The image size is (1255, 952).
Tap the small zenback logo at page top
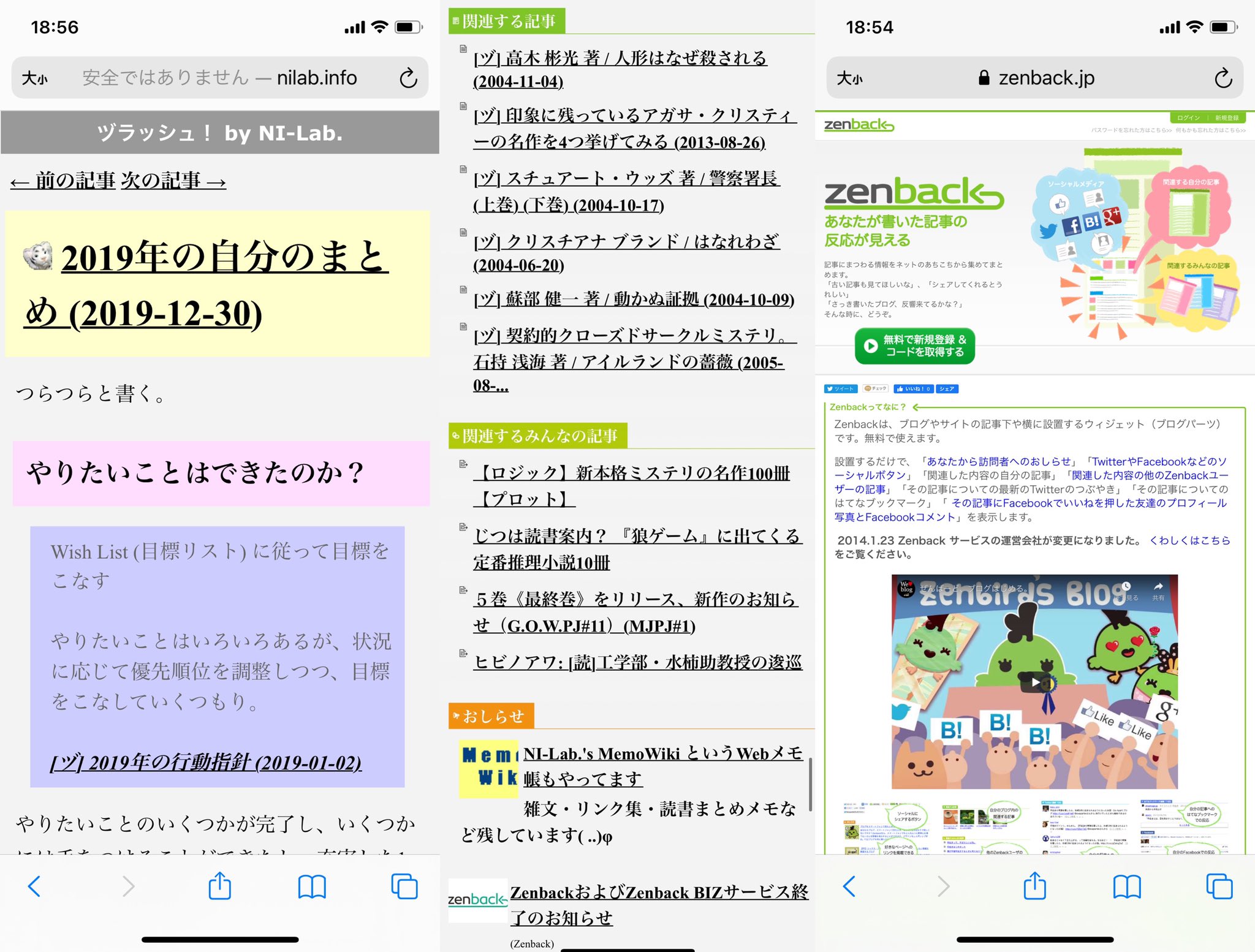(x=859, y=125)
